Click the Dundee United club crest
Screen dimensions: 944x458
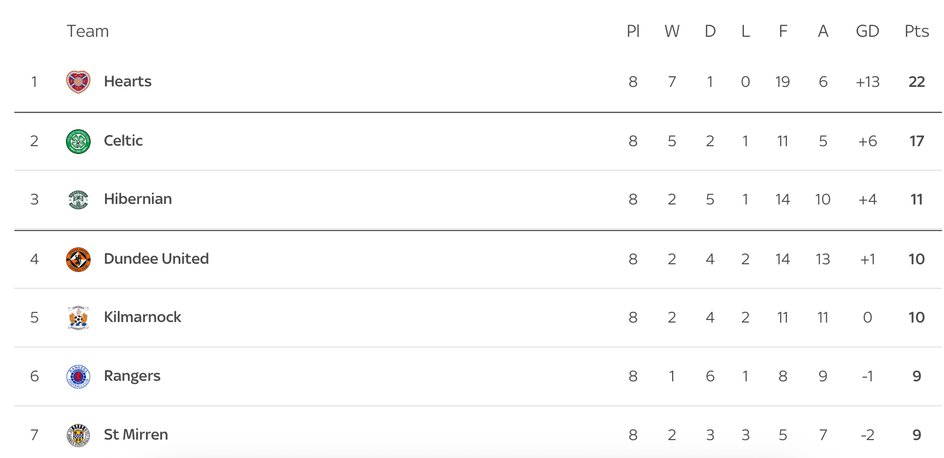[78, 259]
